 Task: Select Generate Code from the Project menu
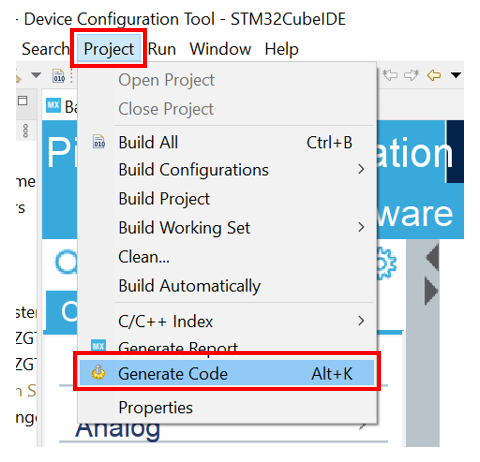click(227, 373)
